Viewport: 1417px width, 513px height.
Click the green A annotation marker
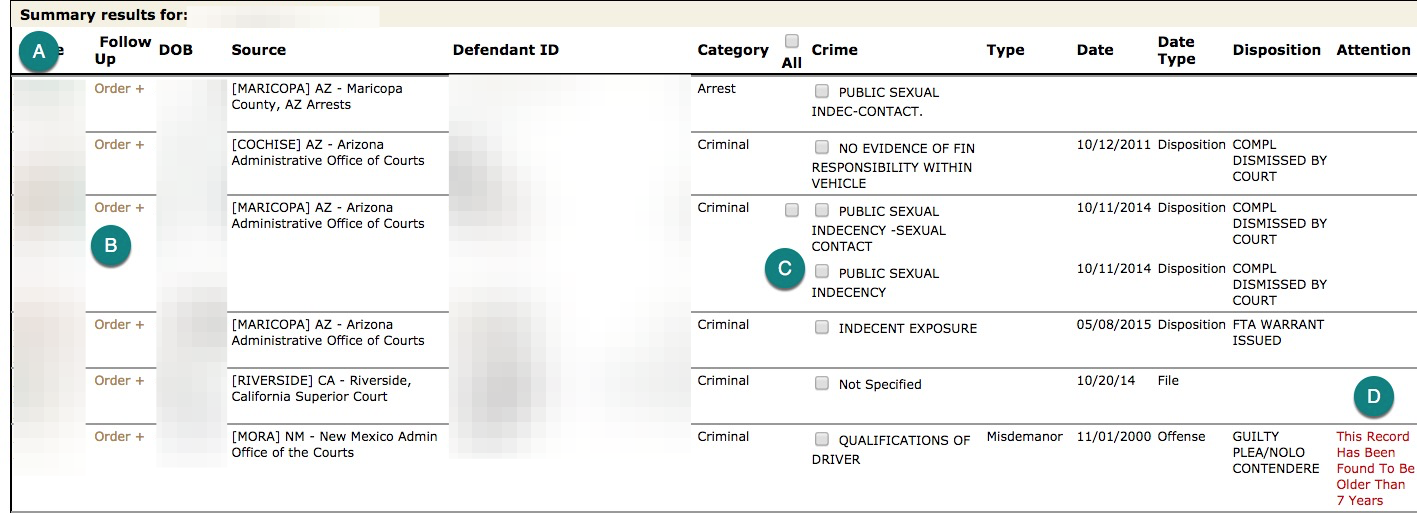tap(39, 53)
